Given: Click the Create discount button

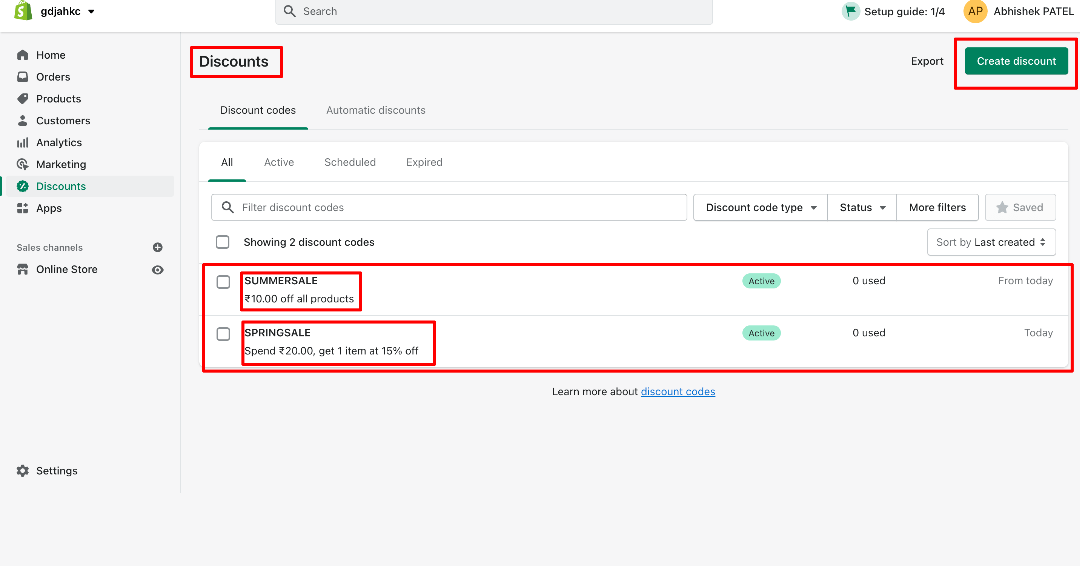Looking at the screenshot, I should pos(1016,61).
